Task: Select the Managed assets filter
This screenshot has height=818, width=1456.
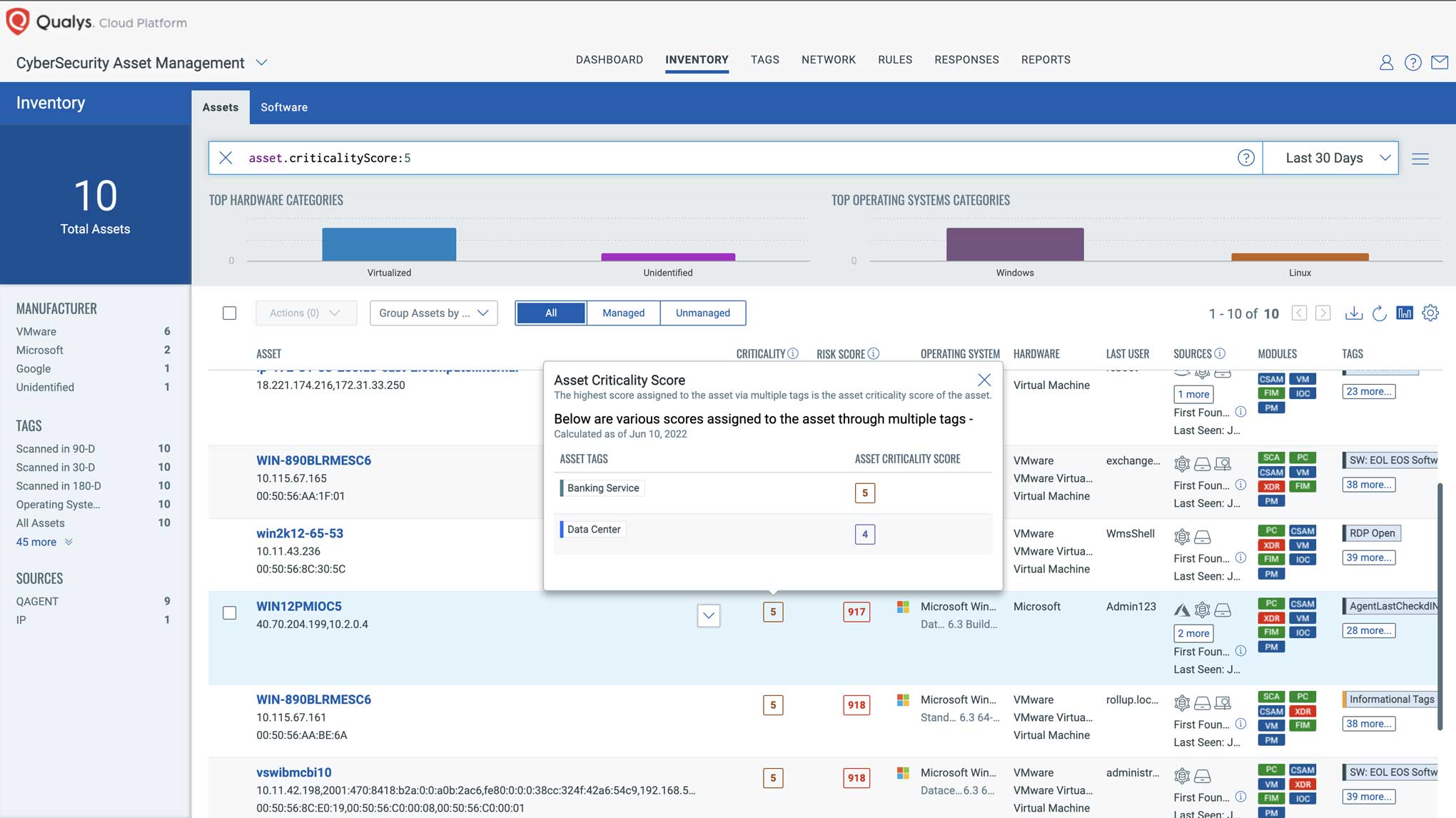Action: click(x=623, y=313)
